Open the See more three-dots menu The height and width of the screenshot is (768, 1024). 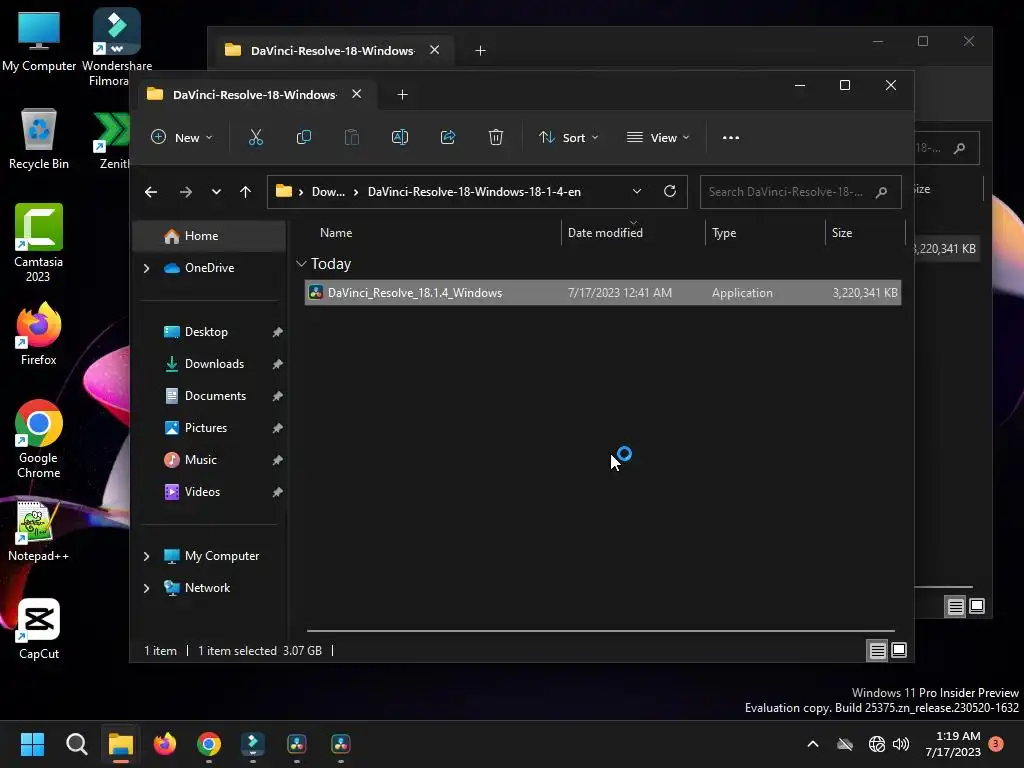pos(731,138)
